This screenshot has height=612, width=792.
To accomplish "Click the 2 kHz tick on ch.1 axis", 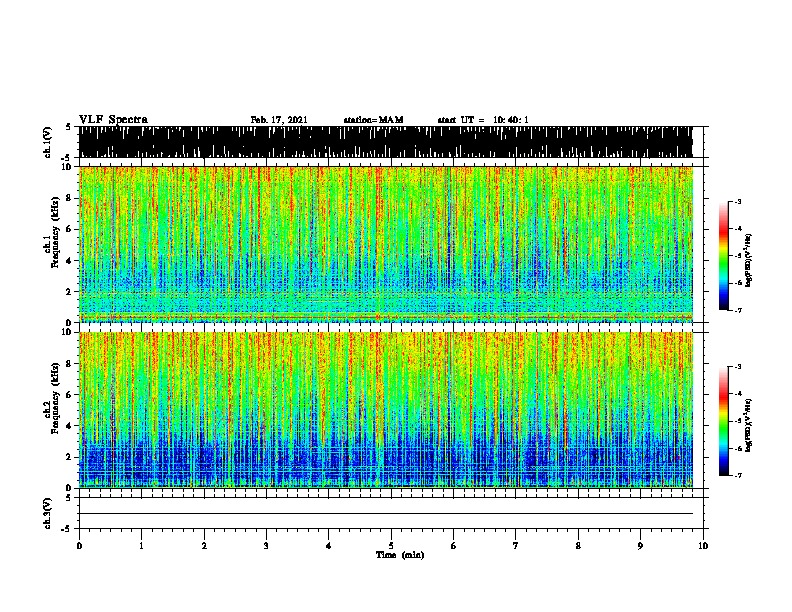I will [x=69, y=291].
